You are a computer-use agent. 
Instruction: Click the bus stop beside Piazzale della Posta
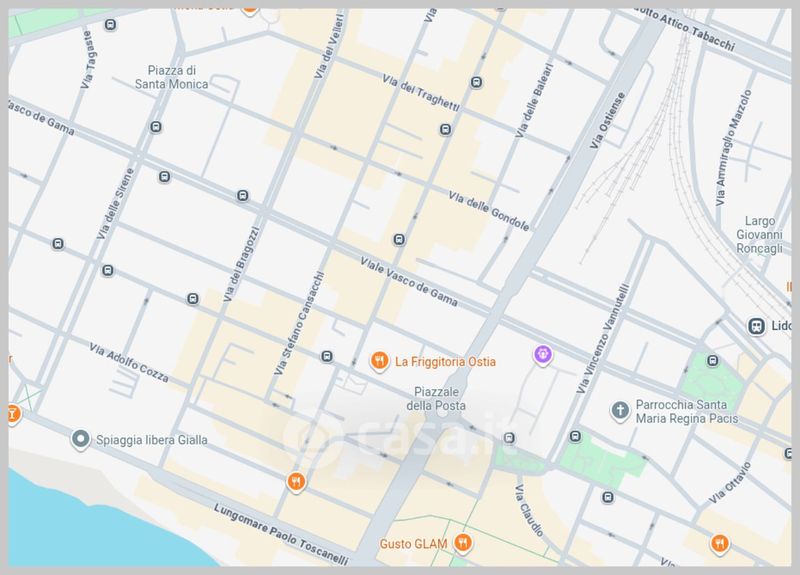click(x=509, y=437)
